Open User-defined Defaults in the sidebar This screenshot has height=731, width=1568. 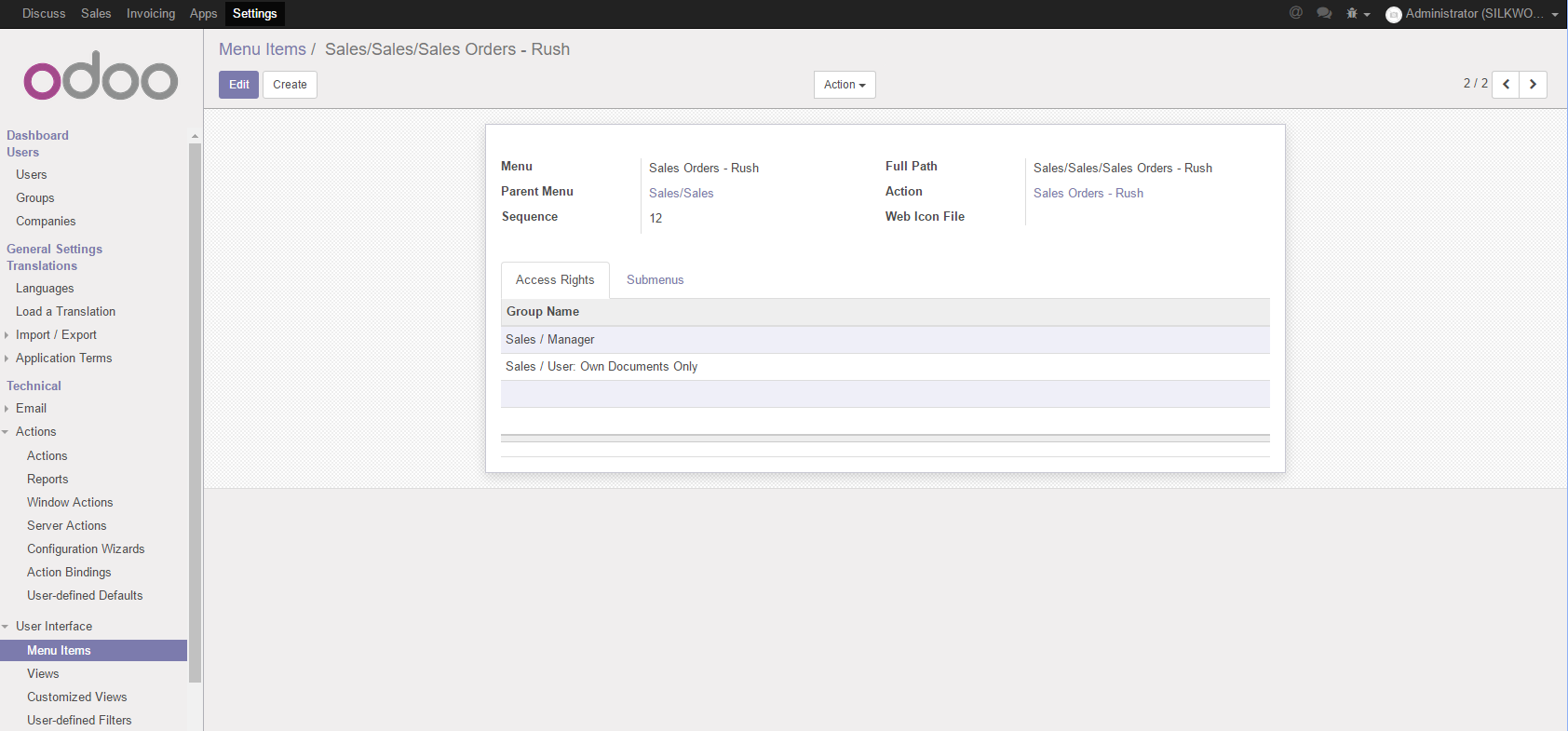coord(85,596)
